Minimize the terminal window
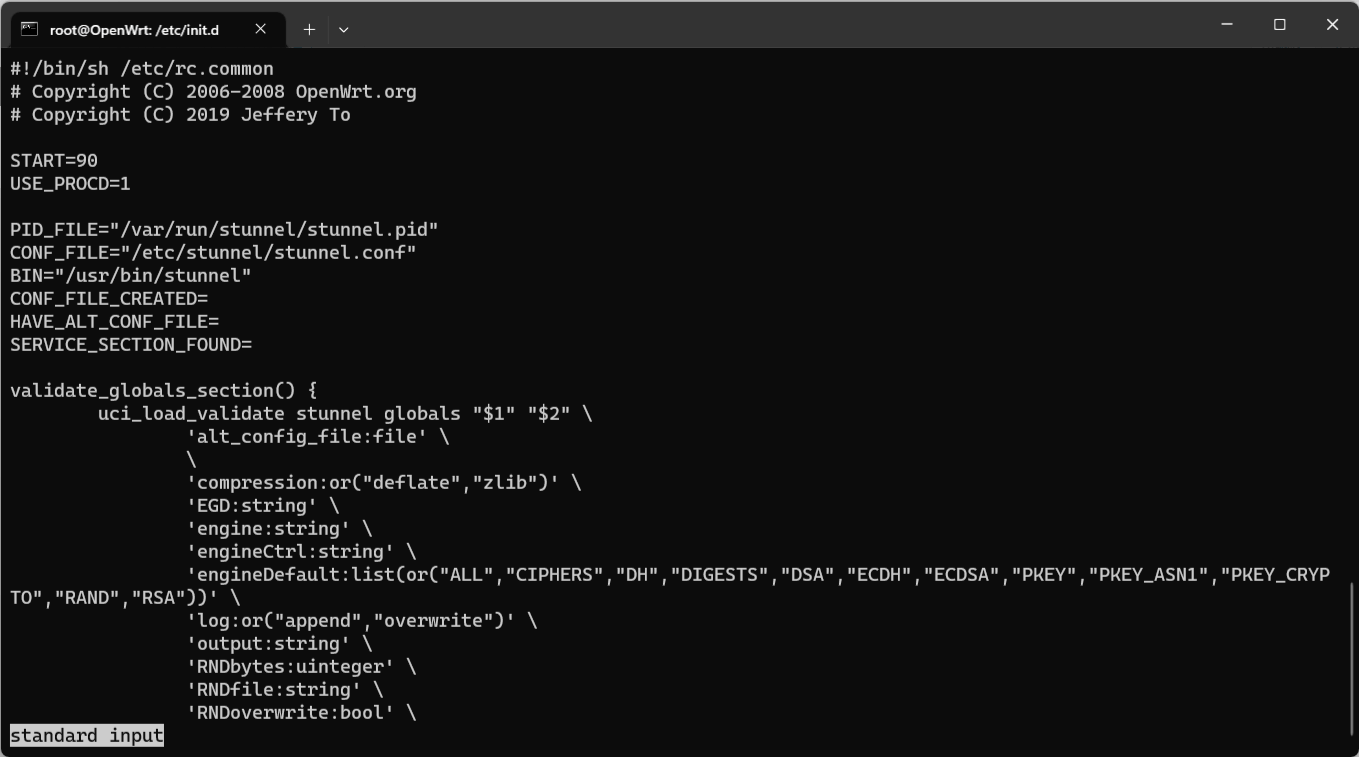The image size is (1359, 757). [1227, 25]
